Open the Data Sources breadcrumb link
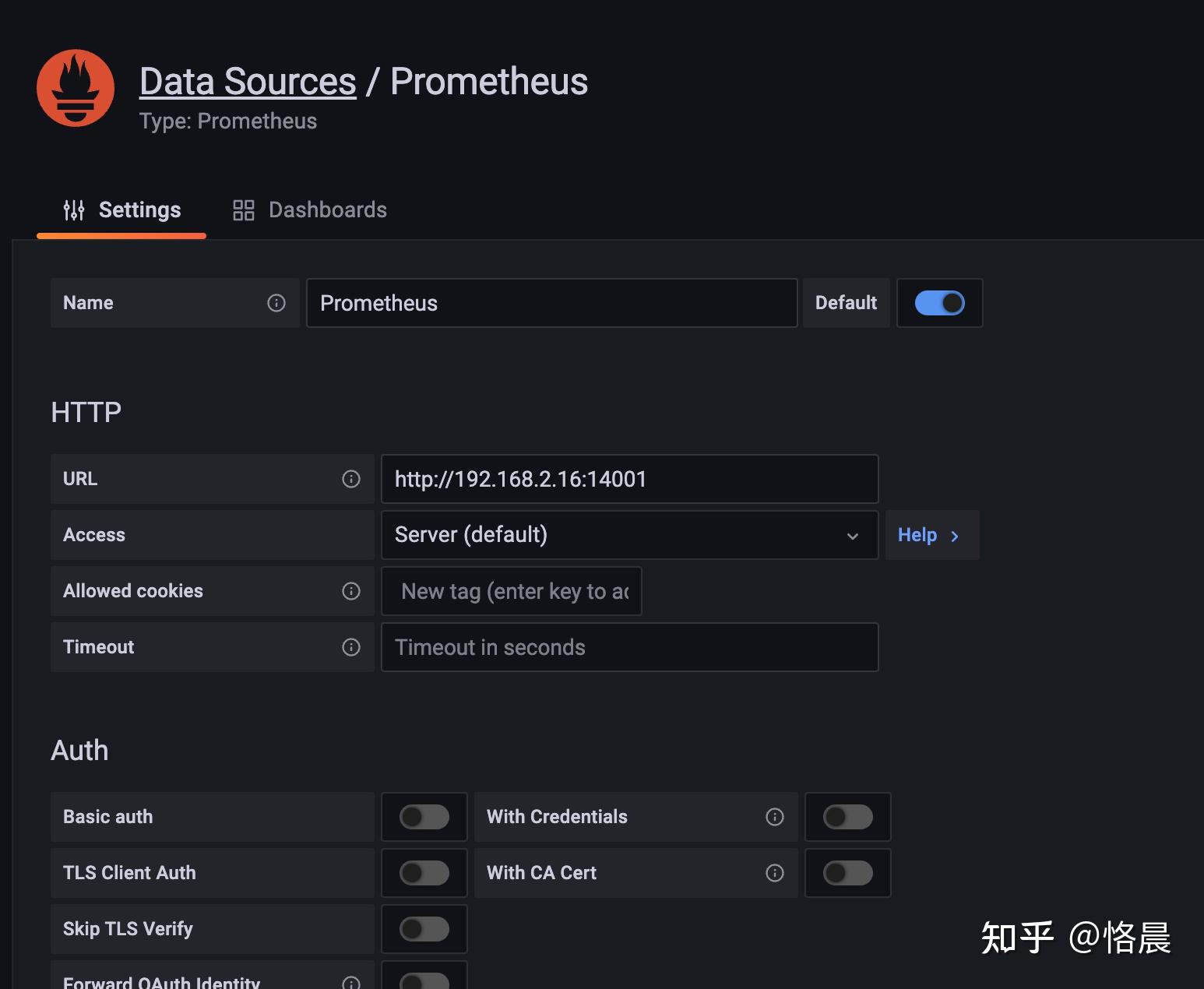The width and height of the screenshot is (1204, 989). (246, 80)
